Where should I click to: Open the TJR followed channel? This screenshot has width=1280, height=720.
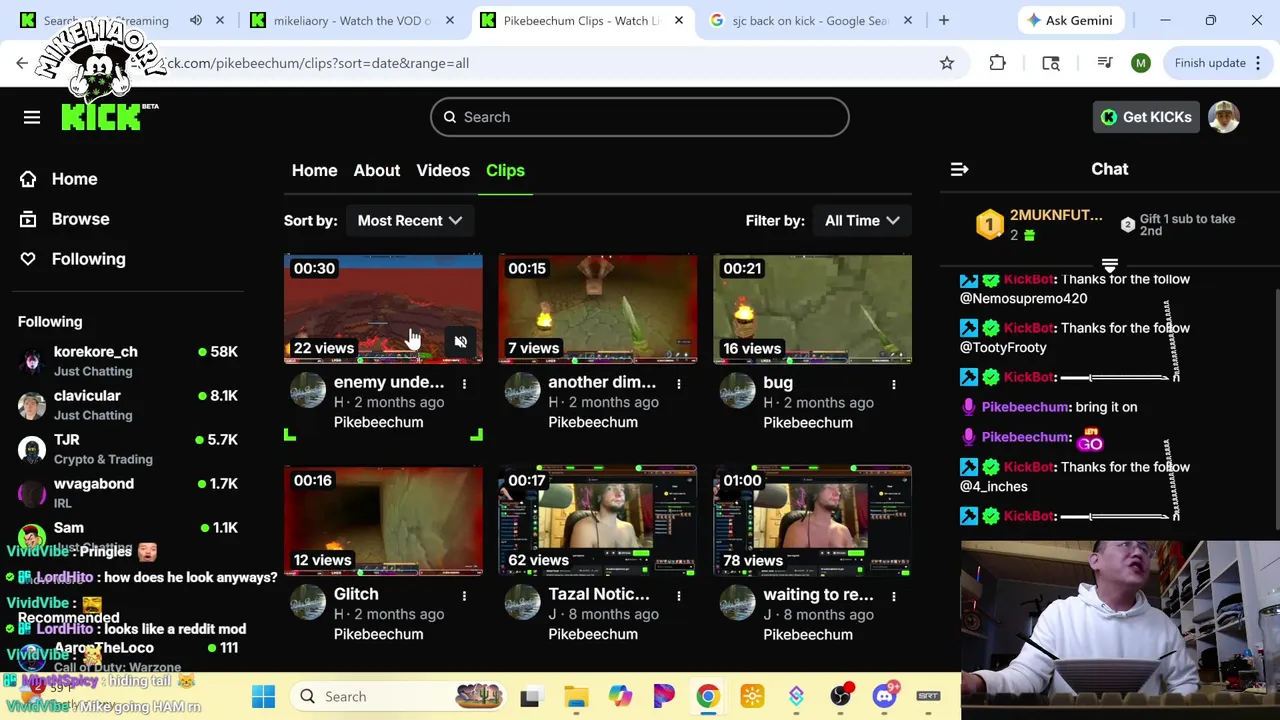pyautogui.click(x=128, y=449)
